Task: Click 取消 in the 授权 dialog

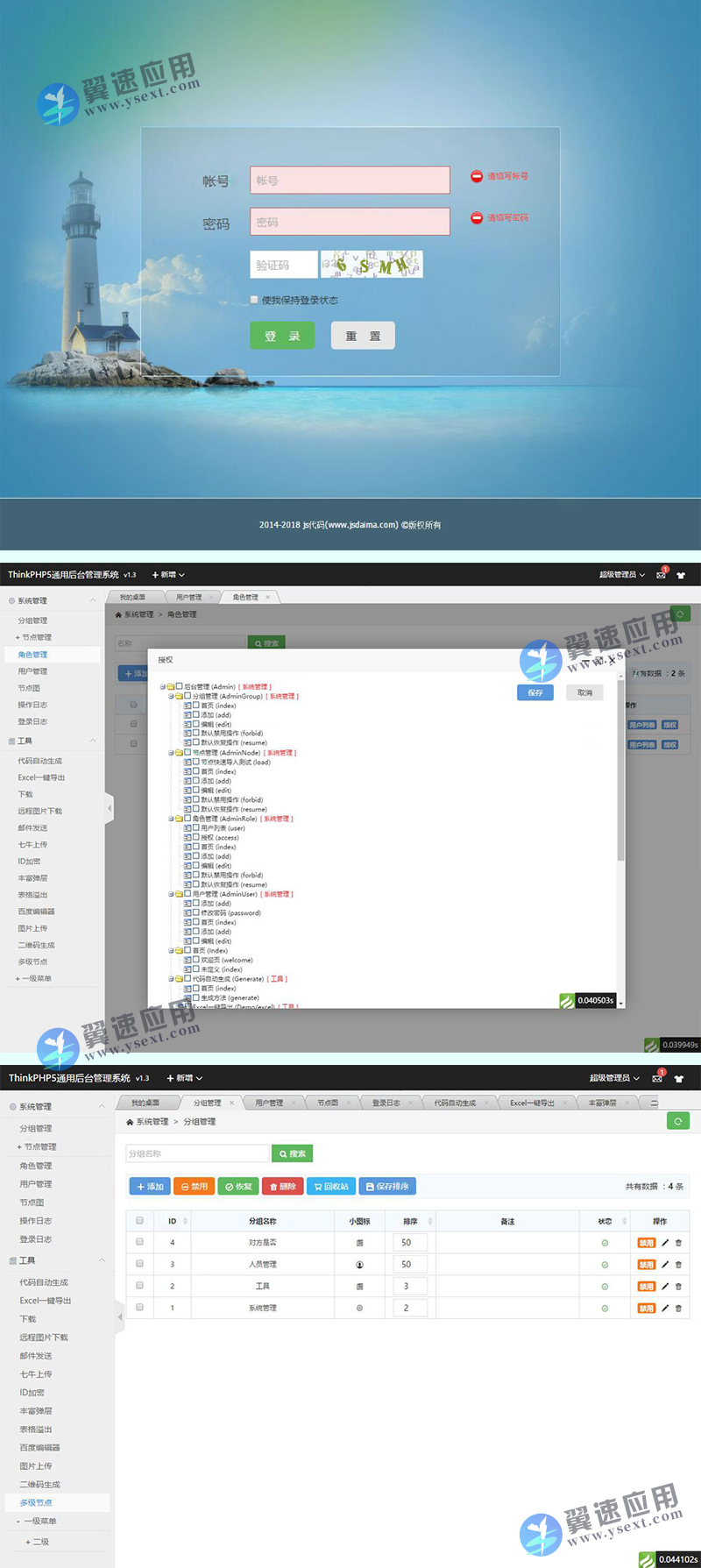Action: tap(584, 692)
